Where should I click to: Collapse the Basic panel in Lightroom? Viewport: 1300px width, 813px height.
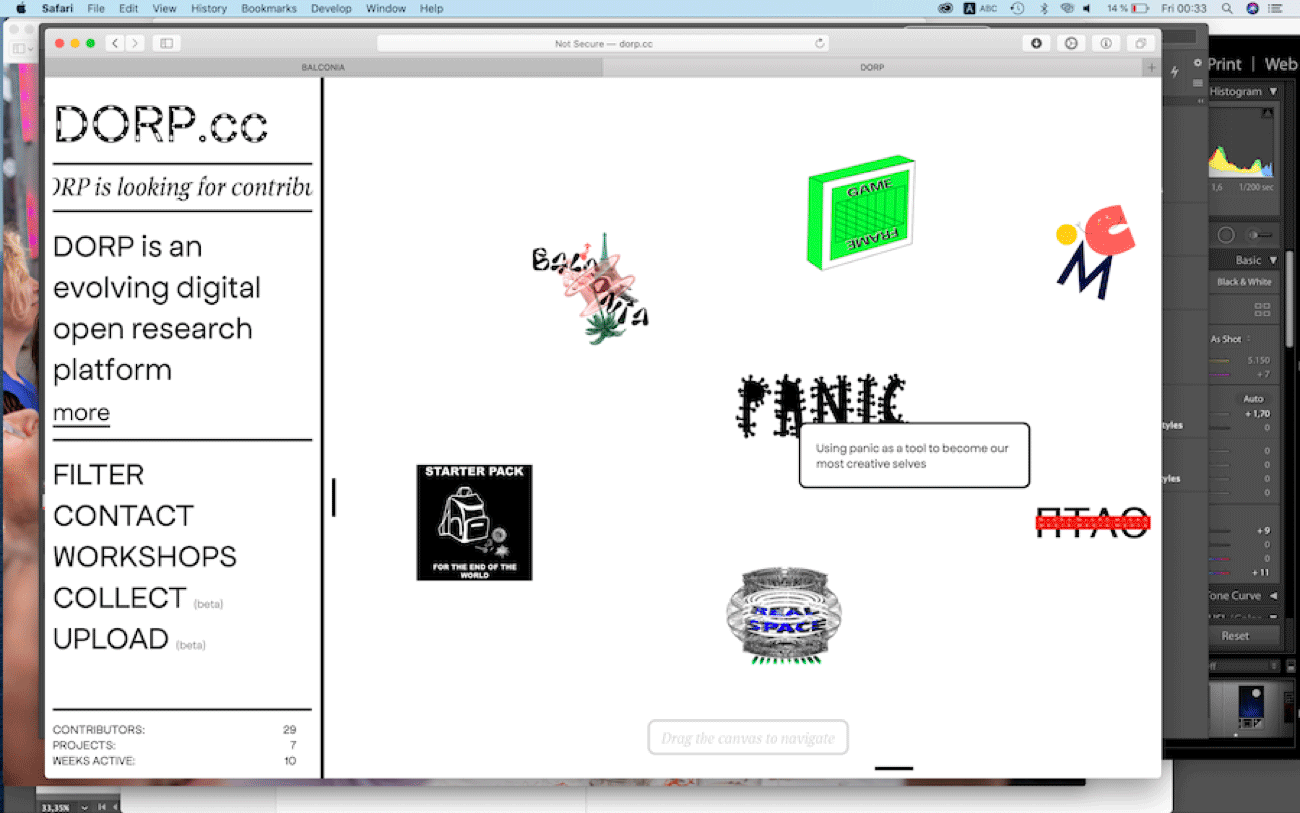tap(1273, 260)
